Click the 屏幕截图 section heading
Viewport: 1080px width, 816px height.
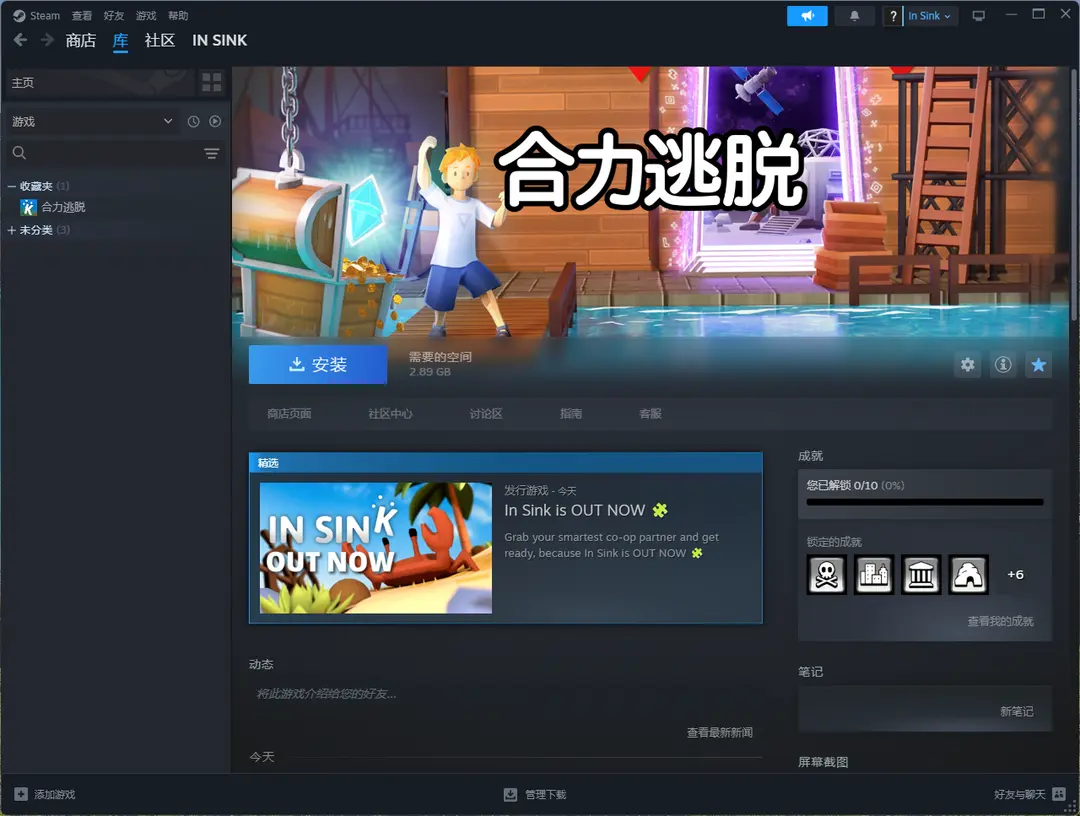[x=823, y=762]
